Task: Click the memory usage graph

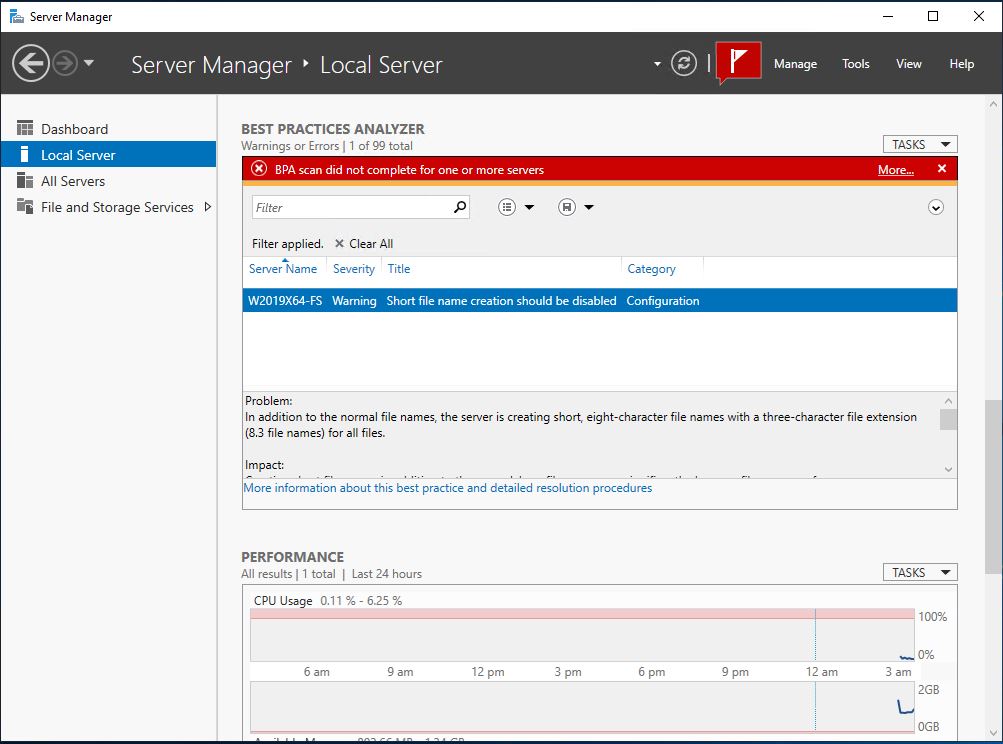Action: pos(582,707)
